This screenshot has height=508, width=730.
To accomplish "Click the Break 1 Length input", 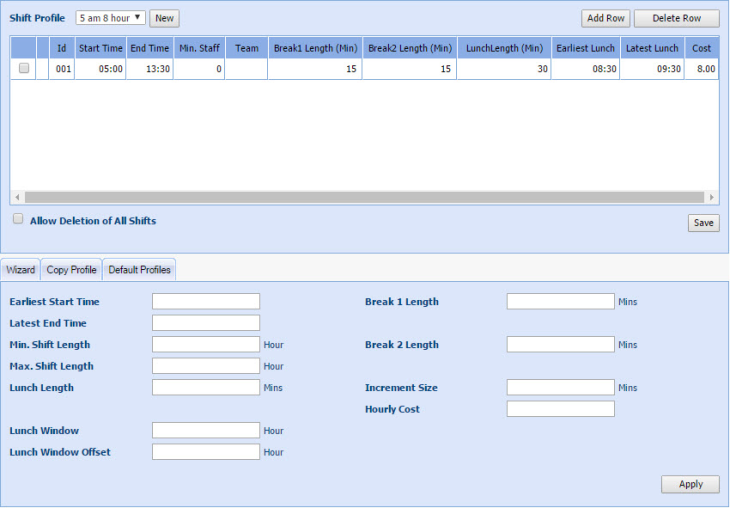I will (x=560, y=301).
